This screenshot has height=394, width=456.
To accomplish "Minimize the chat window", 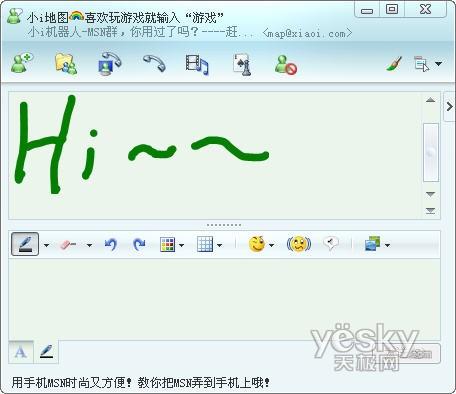I will coord(367,11).
